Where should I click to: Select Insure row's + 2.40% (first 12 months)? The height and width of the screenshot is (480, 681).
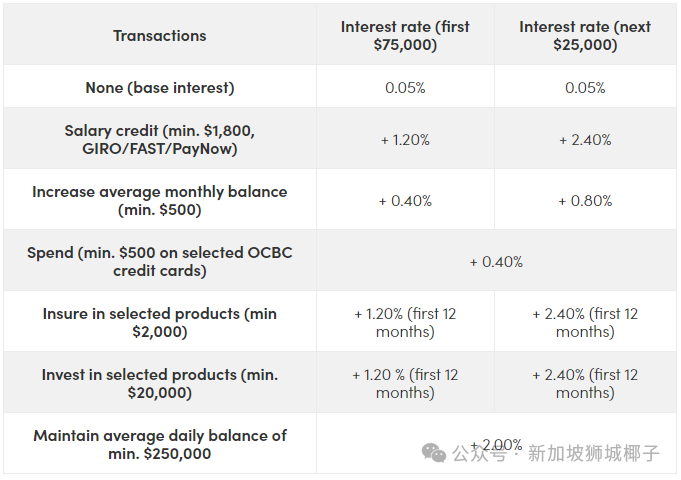tap(585, 322)
